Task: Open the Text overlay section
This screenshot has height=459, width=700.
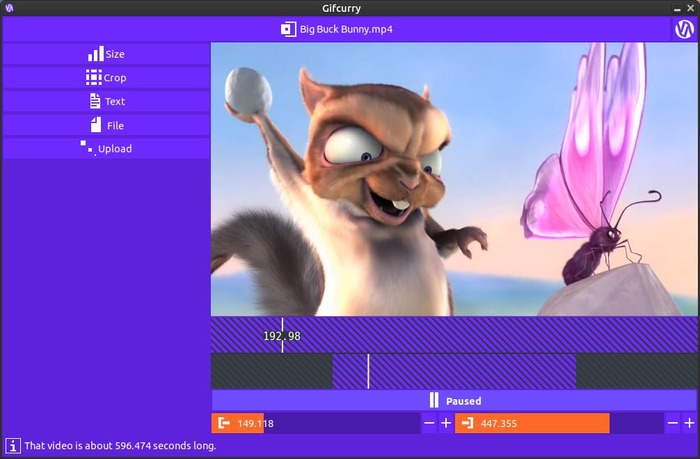Action: click(106, 101)
